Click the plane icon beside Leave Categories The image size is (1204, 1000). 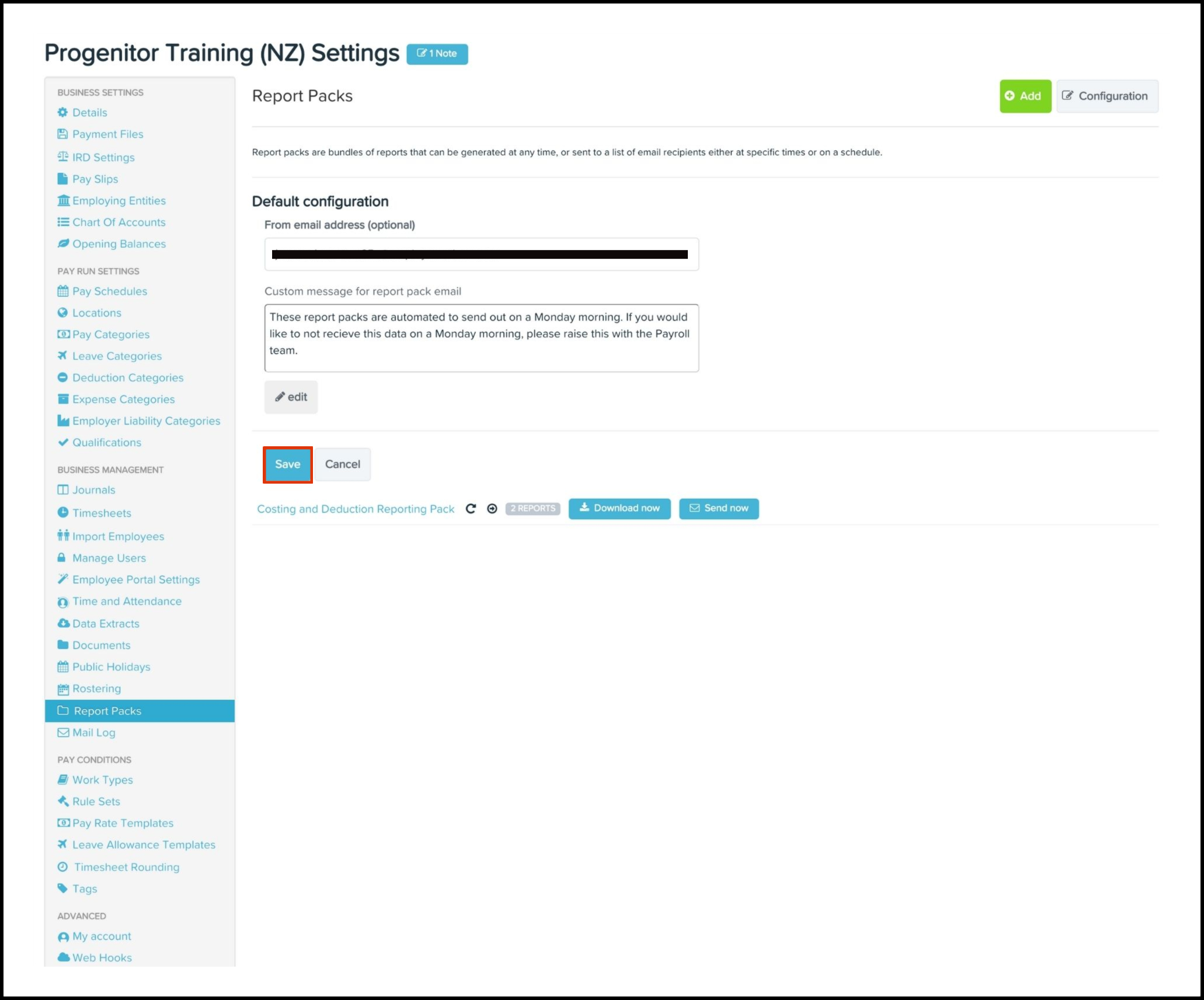62,355
